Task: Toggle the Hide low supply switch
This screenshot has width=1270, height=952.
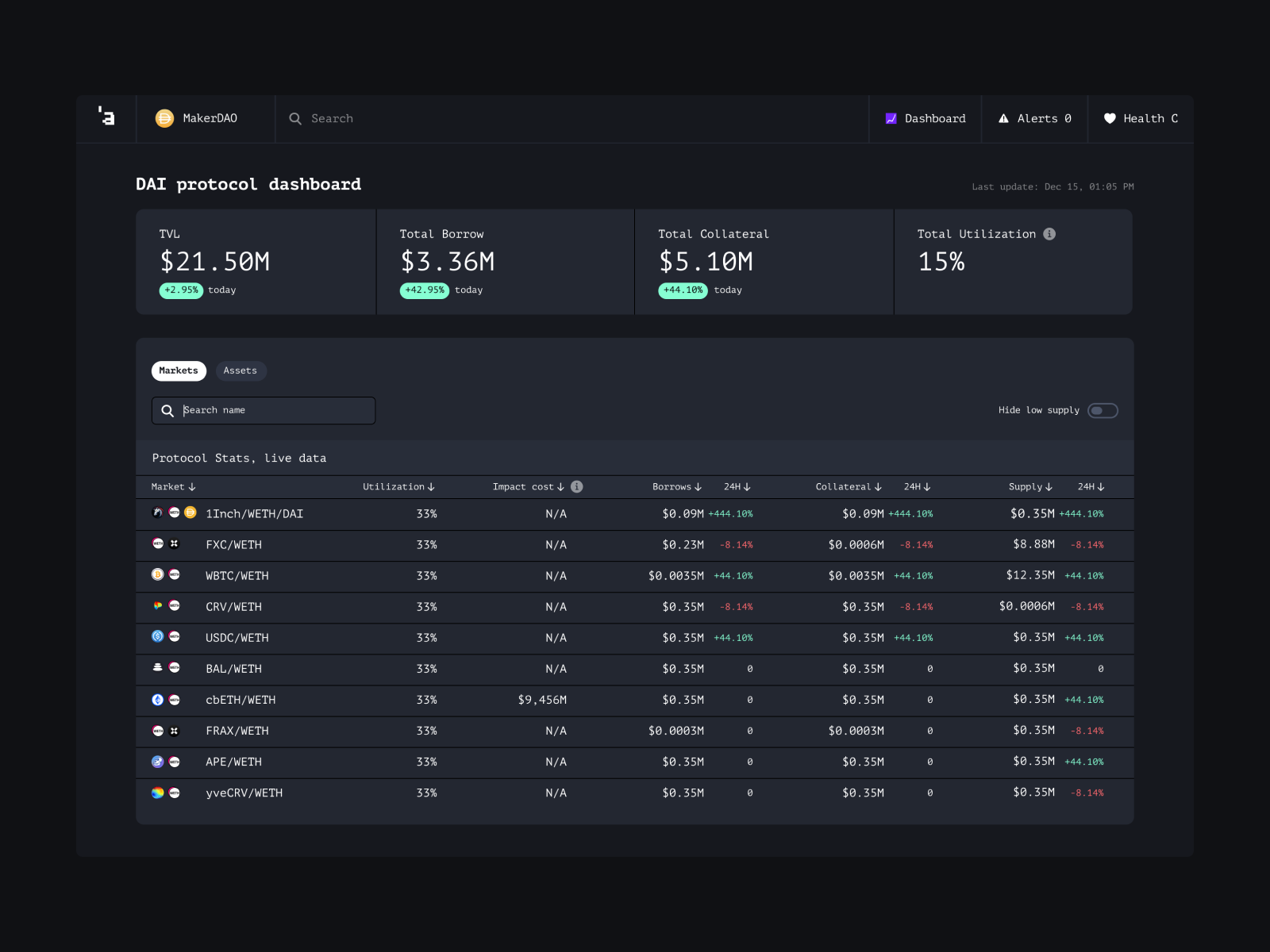Action: (x=1103, y=410)
